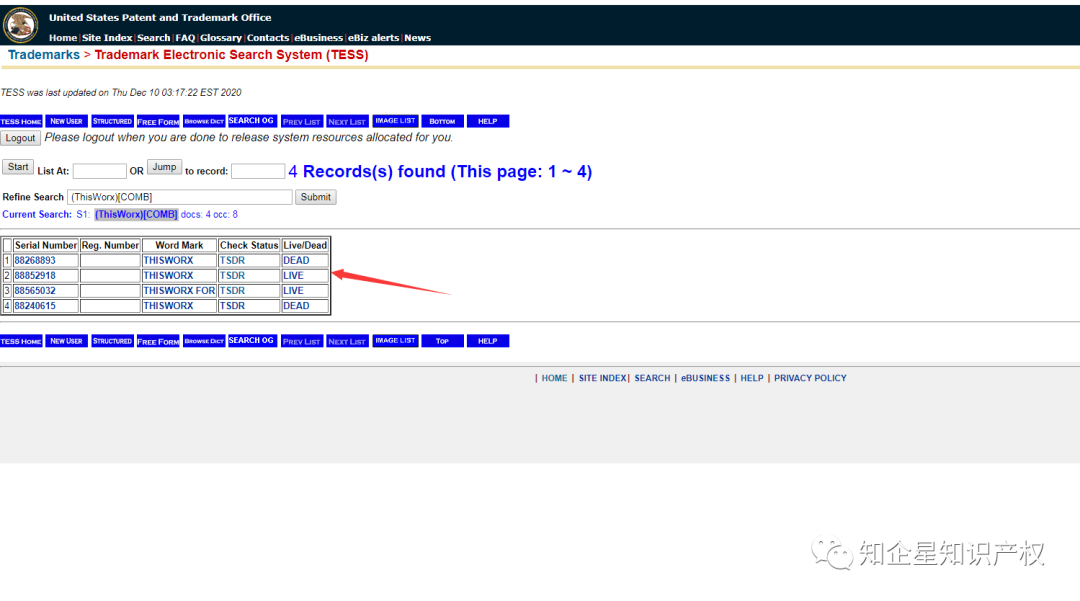Click the top Help button
The image size is (1080, 601).
click(x=488, y=121)
